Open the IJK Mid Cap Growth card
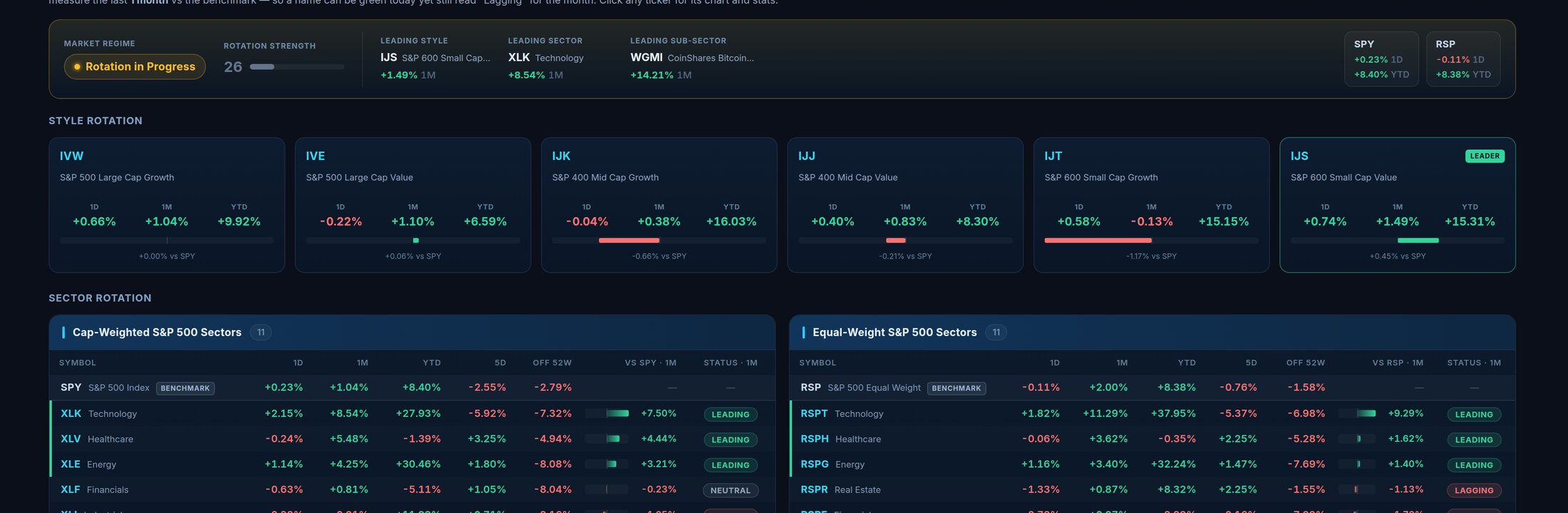 point(659,205)
